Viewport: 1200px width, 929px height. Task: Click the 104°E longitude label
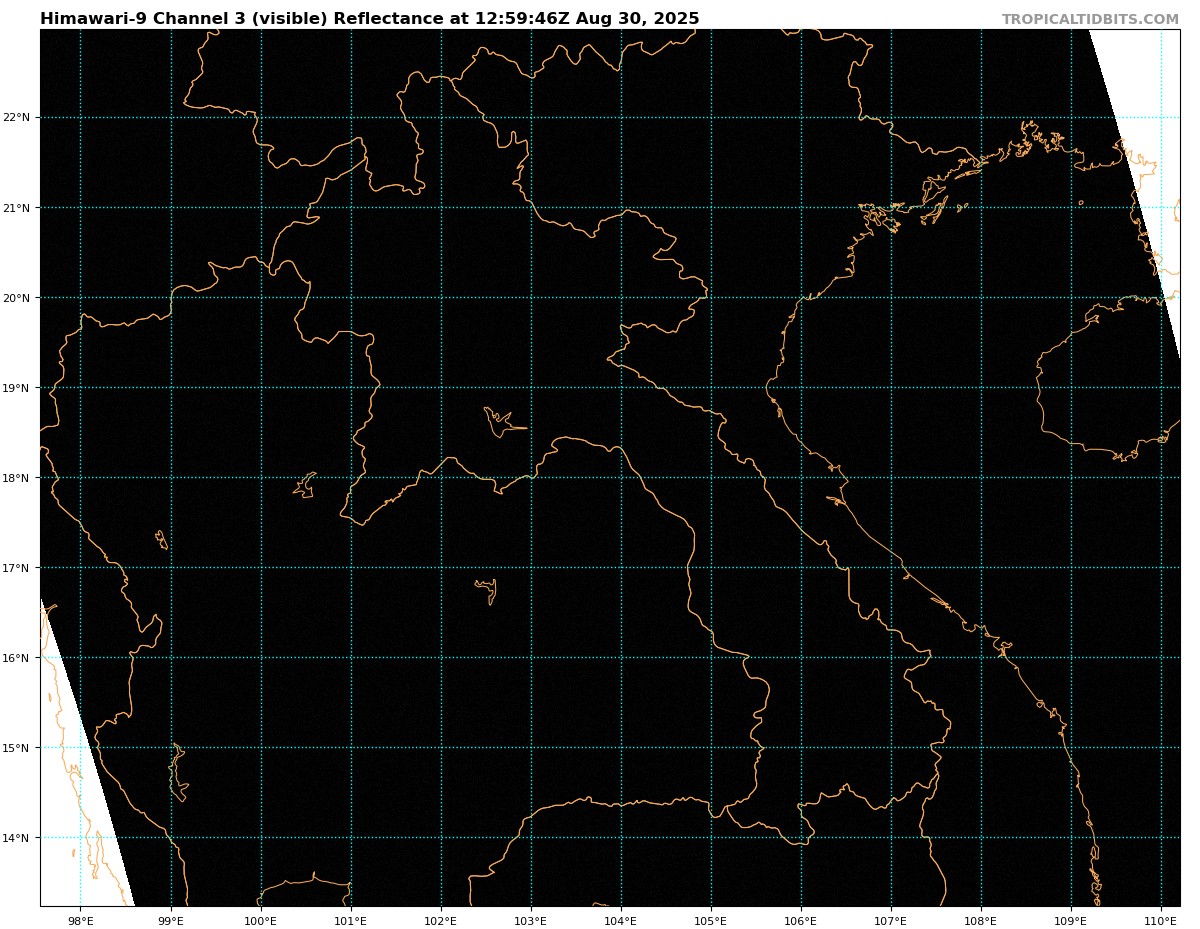click(x=621, y=920)
